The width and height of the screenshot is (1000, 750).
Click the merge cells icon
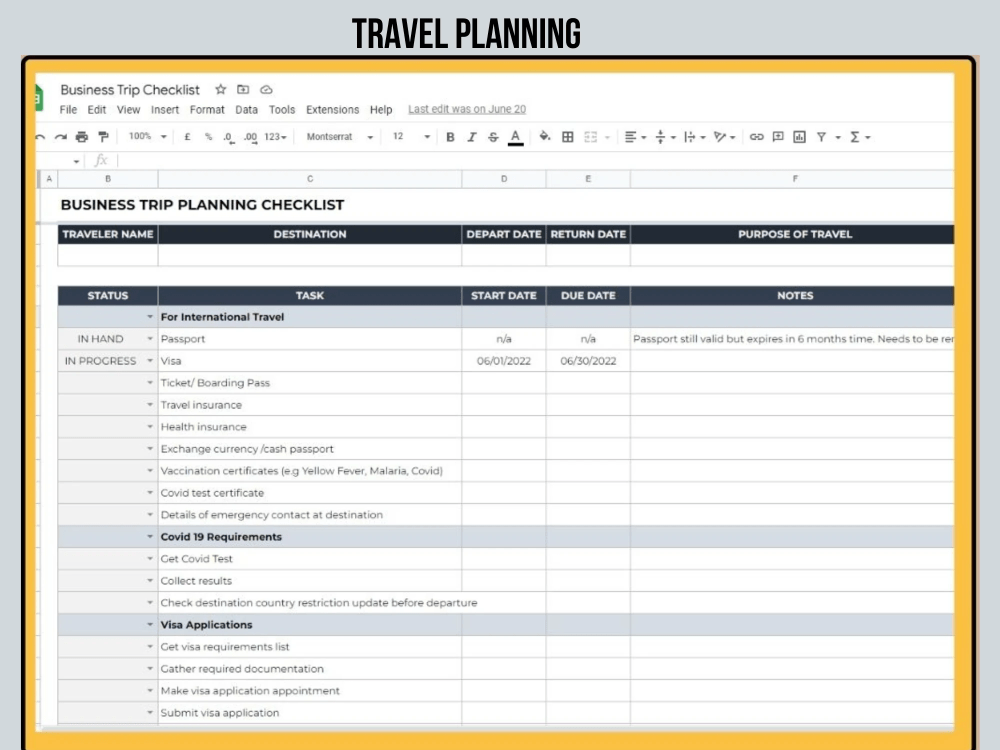[x=591, y=136]
